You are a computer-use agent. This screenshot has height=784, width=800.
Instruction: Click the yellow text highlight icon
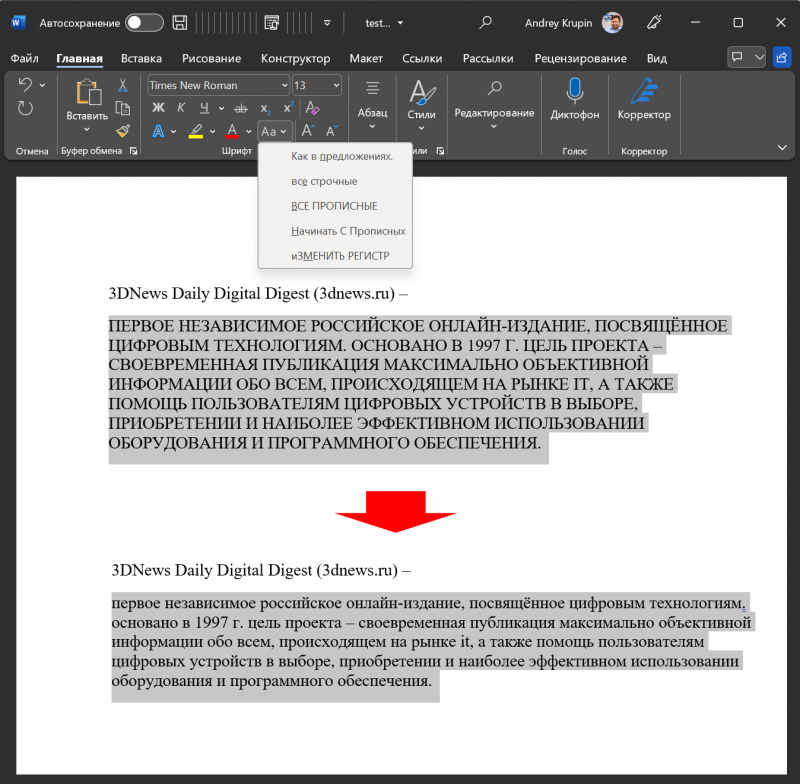click(x=196, y=131)
